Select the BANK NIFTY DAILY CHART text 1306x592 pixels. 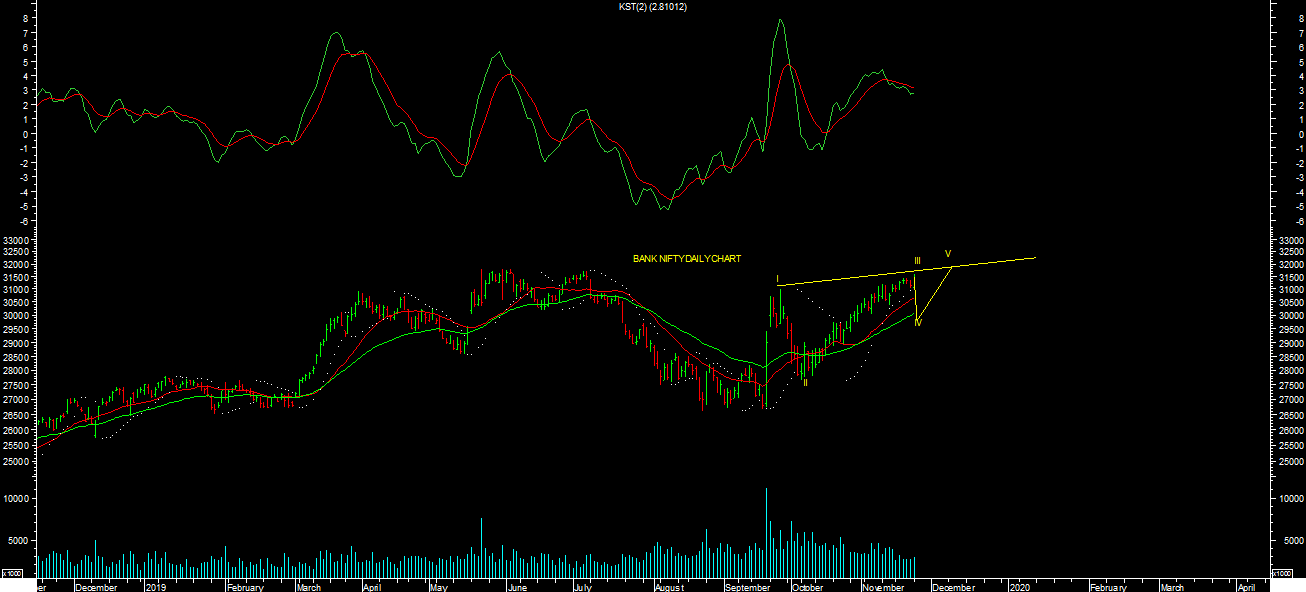point(687,259)
